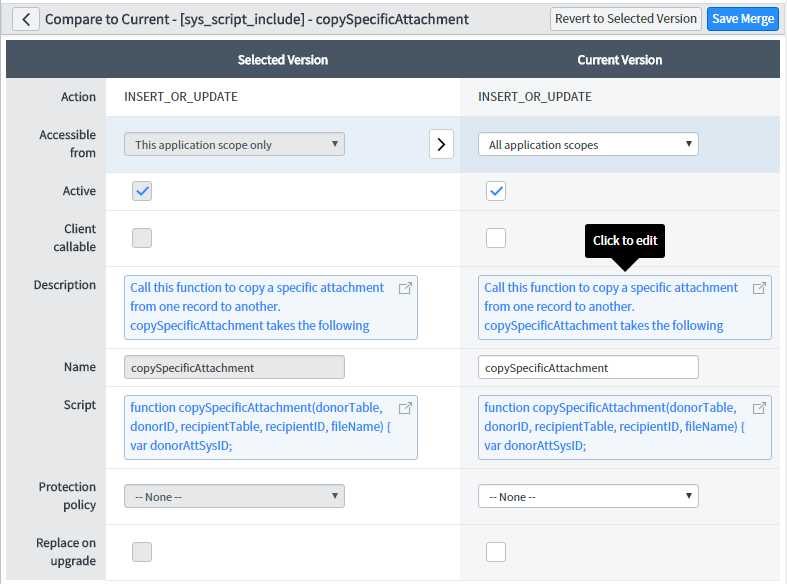Click Selected Version INSERT_OR_UPDATE action value

coord(181,97)
